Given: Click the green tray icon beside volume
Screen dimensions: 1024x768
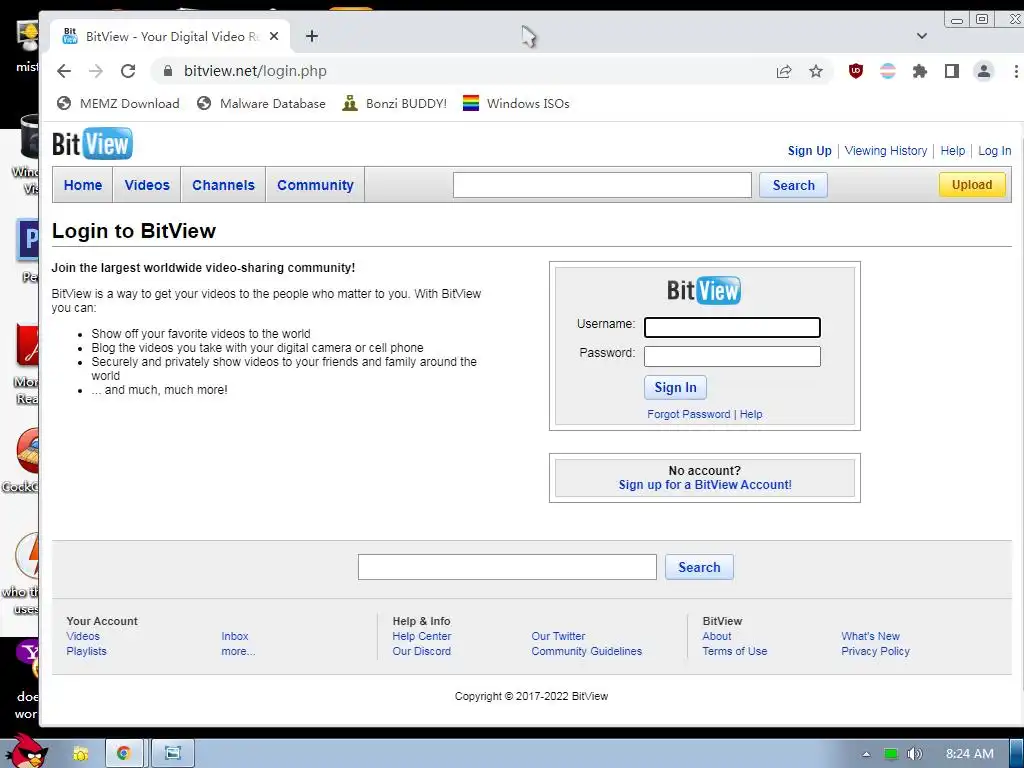Looking at the screenshot, I should [x=891, y=754].
